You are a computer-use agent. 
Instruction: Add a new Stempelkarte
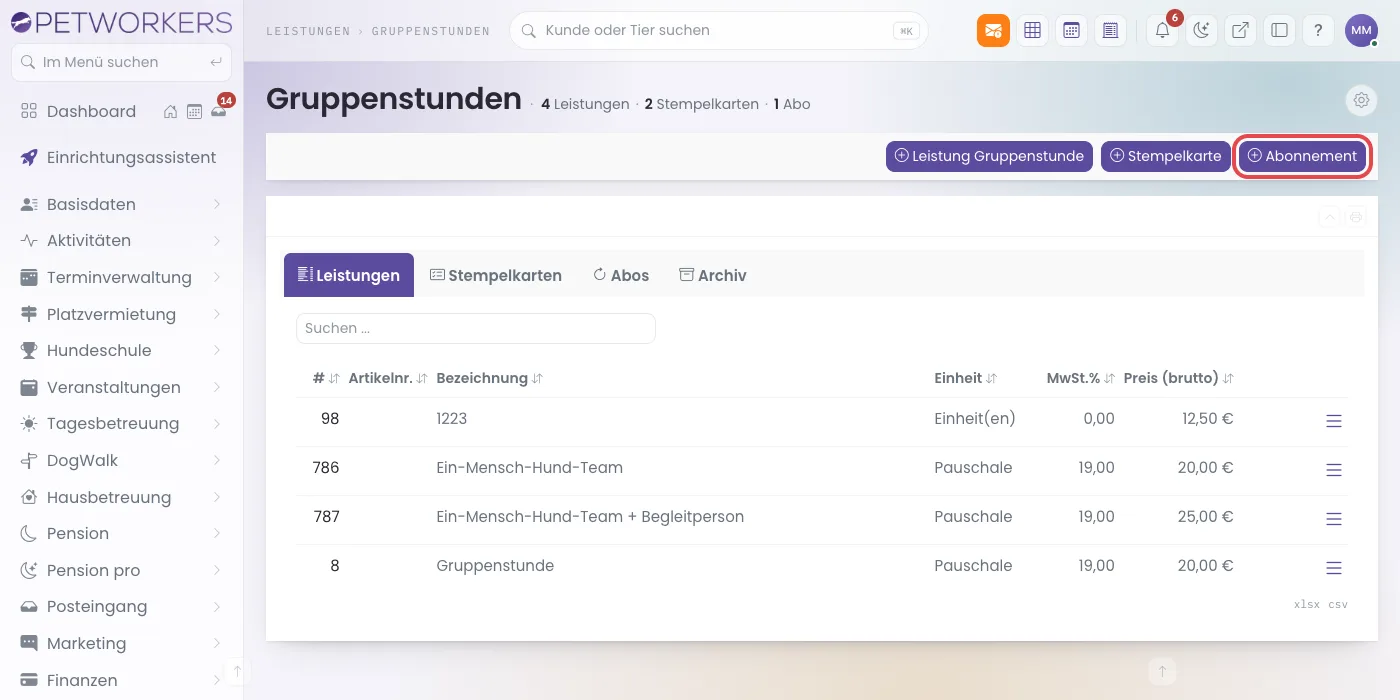click(x=1166, y=156)
